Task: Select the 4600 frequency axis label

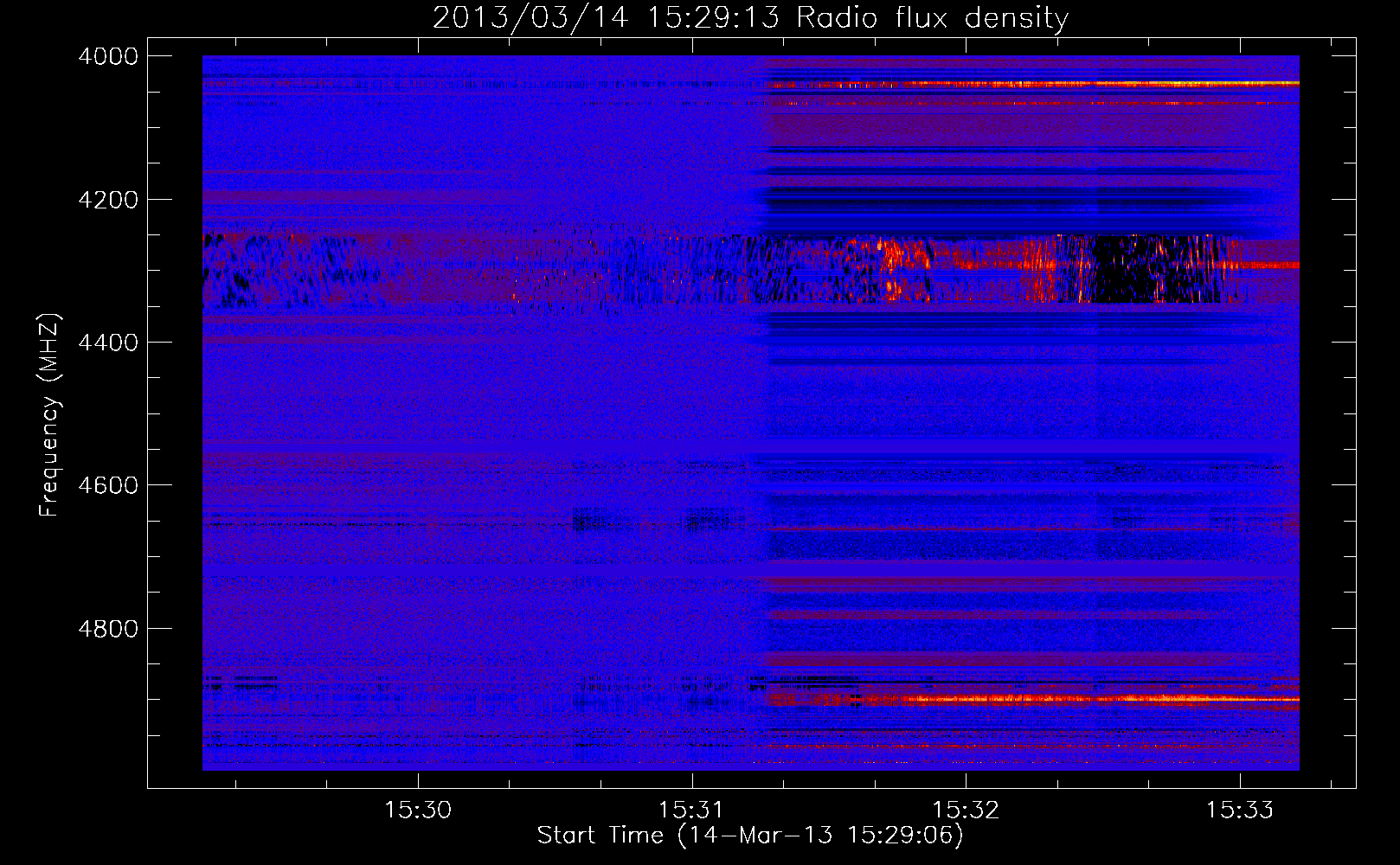Action: (108, 485)
